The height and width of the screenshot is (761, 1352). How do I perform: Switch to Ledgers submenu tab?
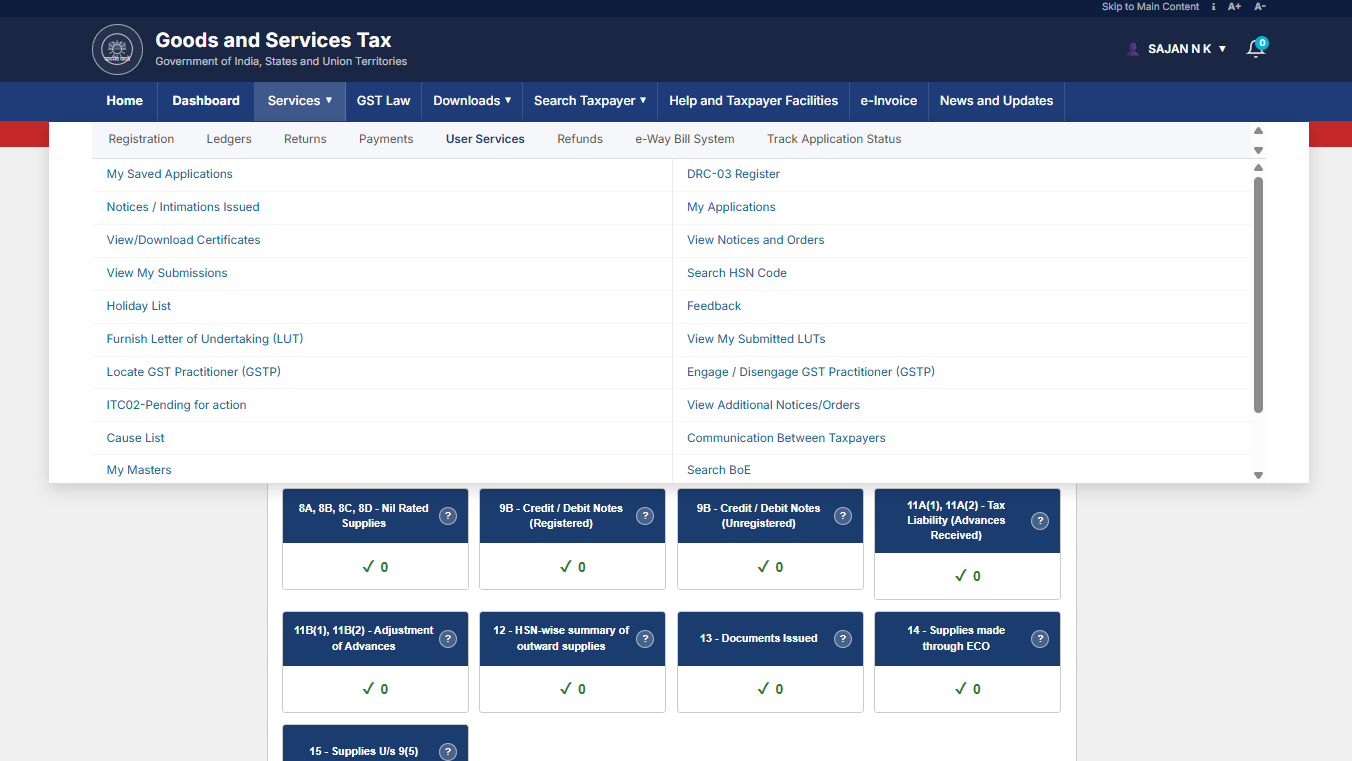tap(229, 139)
